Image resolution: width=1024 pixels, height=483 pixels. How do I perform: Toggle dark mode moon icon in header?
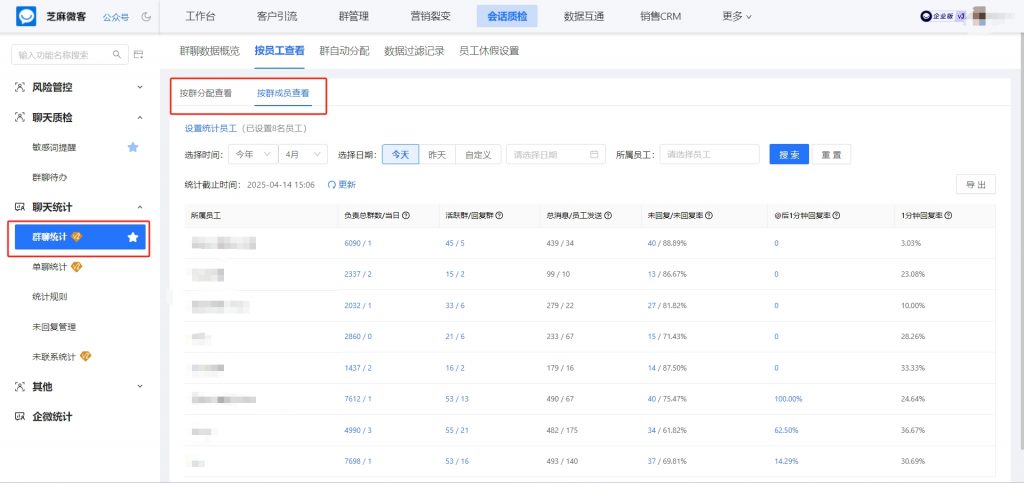147,17
